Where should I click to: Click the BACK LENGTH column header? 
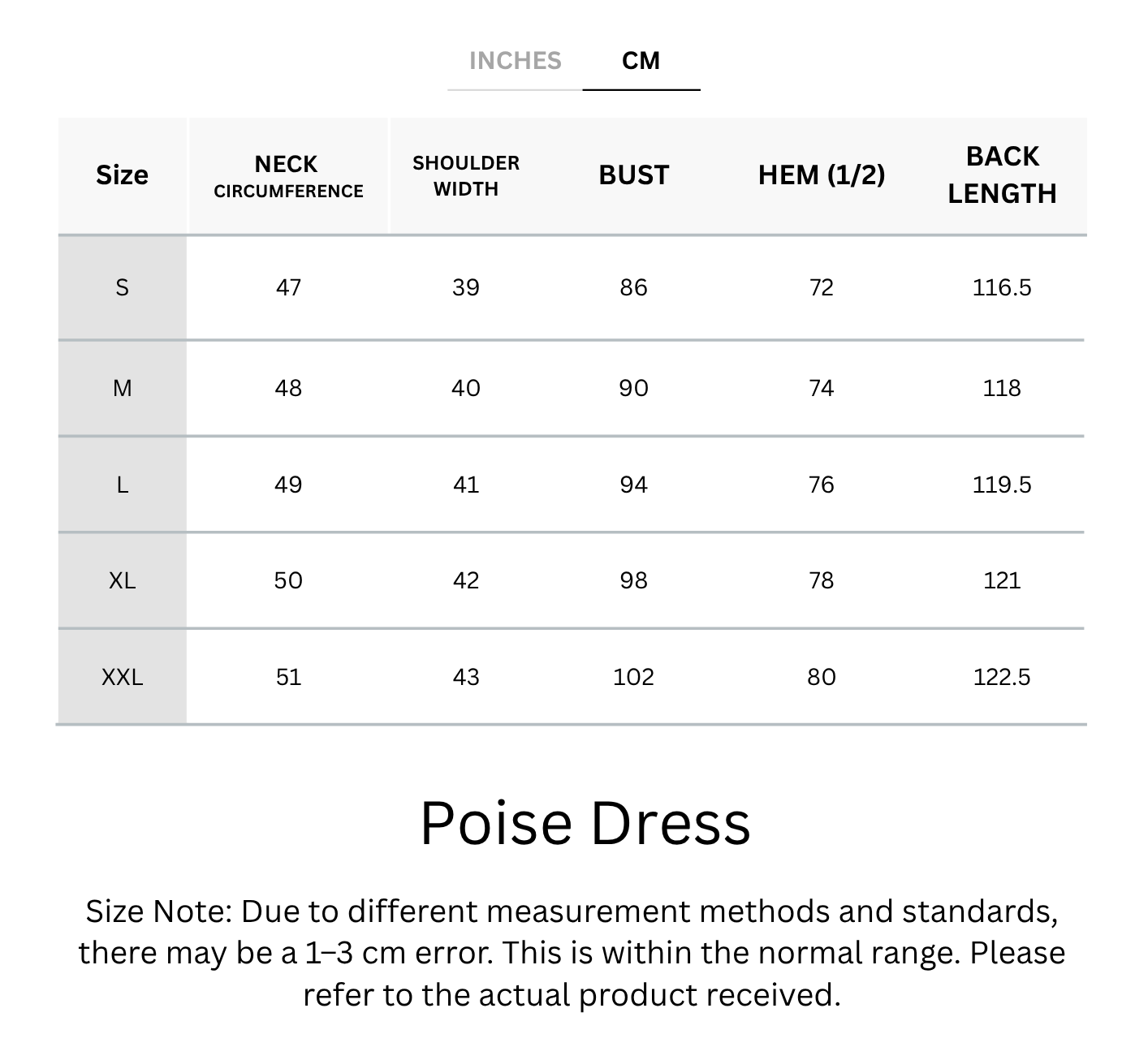[1002, 175]
